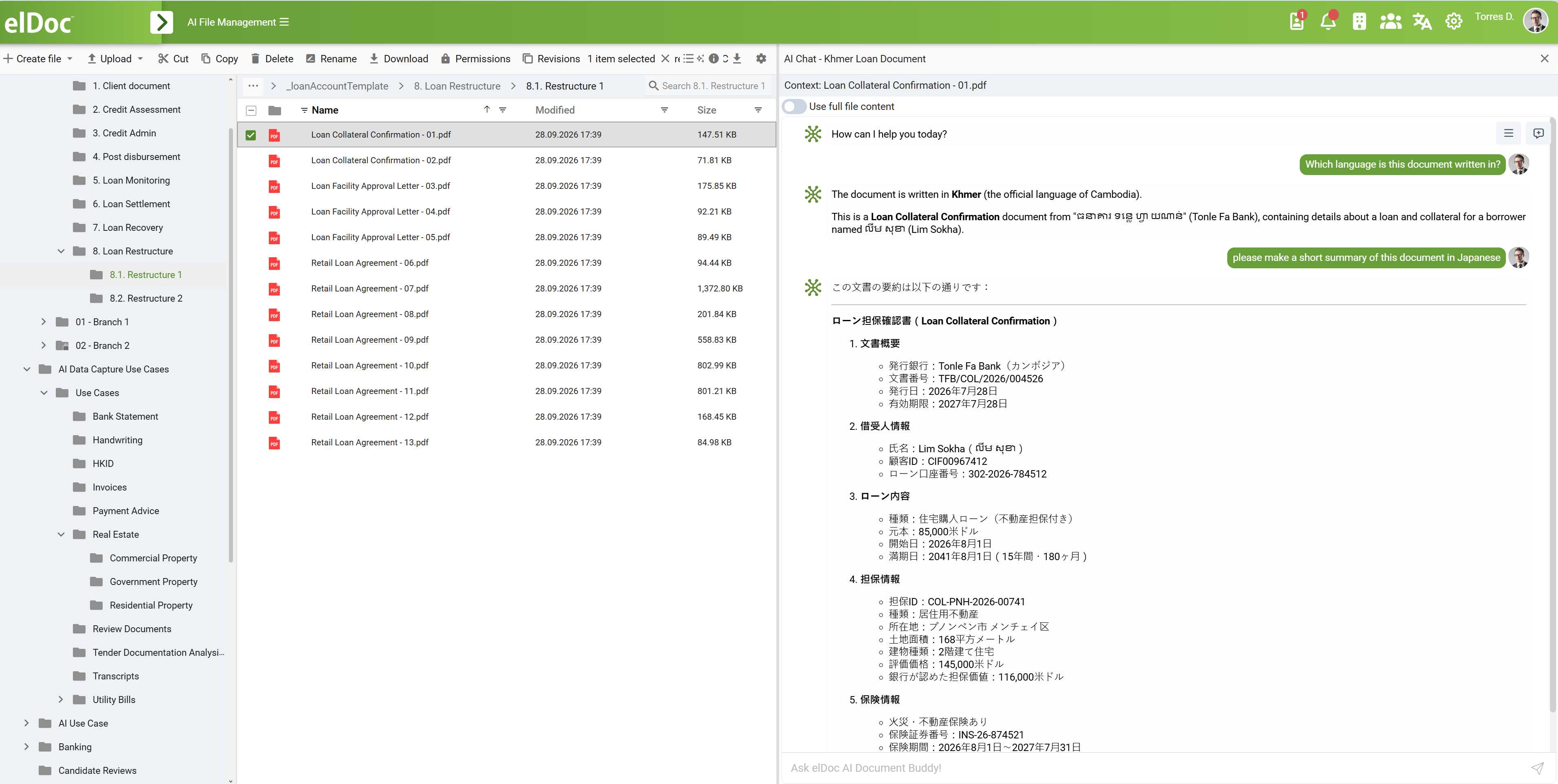The width and height of the screenshot is (1558, 784).
Task: Send message using the paper plane icon
Action: 1537,768
